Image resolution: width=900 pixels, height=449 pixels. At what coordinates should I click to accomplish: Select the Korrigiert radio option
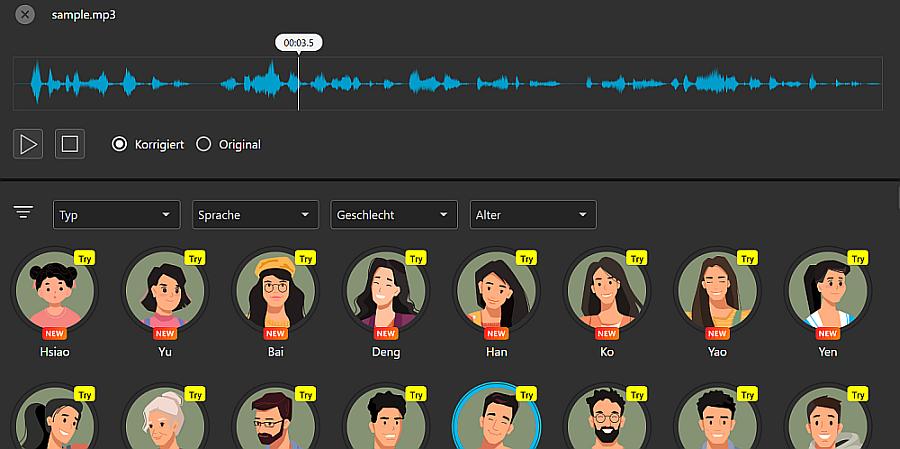click(x=120, y=144)
